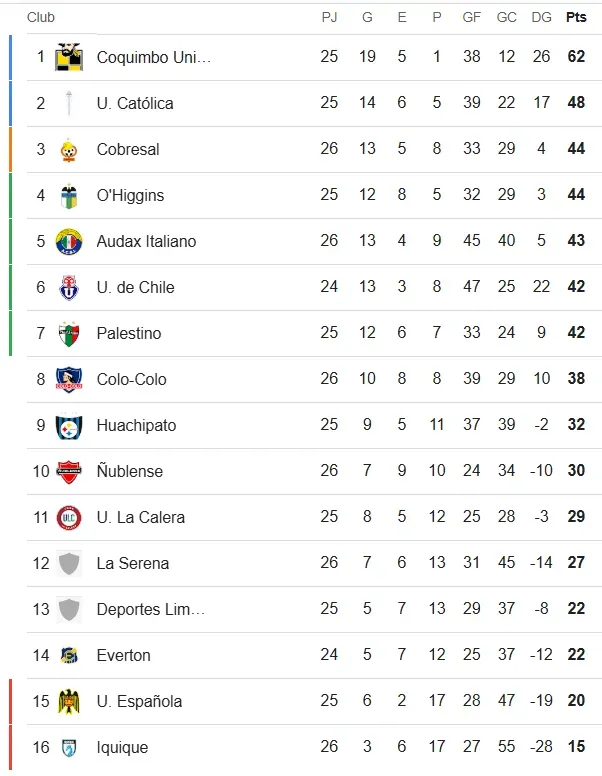This screenshot has height=776, width=602.
Task: Click the Everton club logo
Action: [x=69, y=655]
